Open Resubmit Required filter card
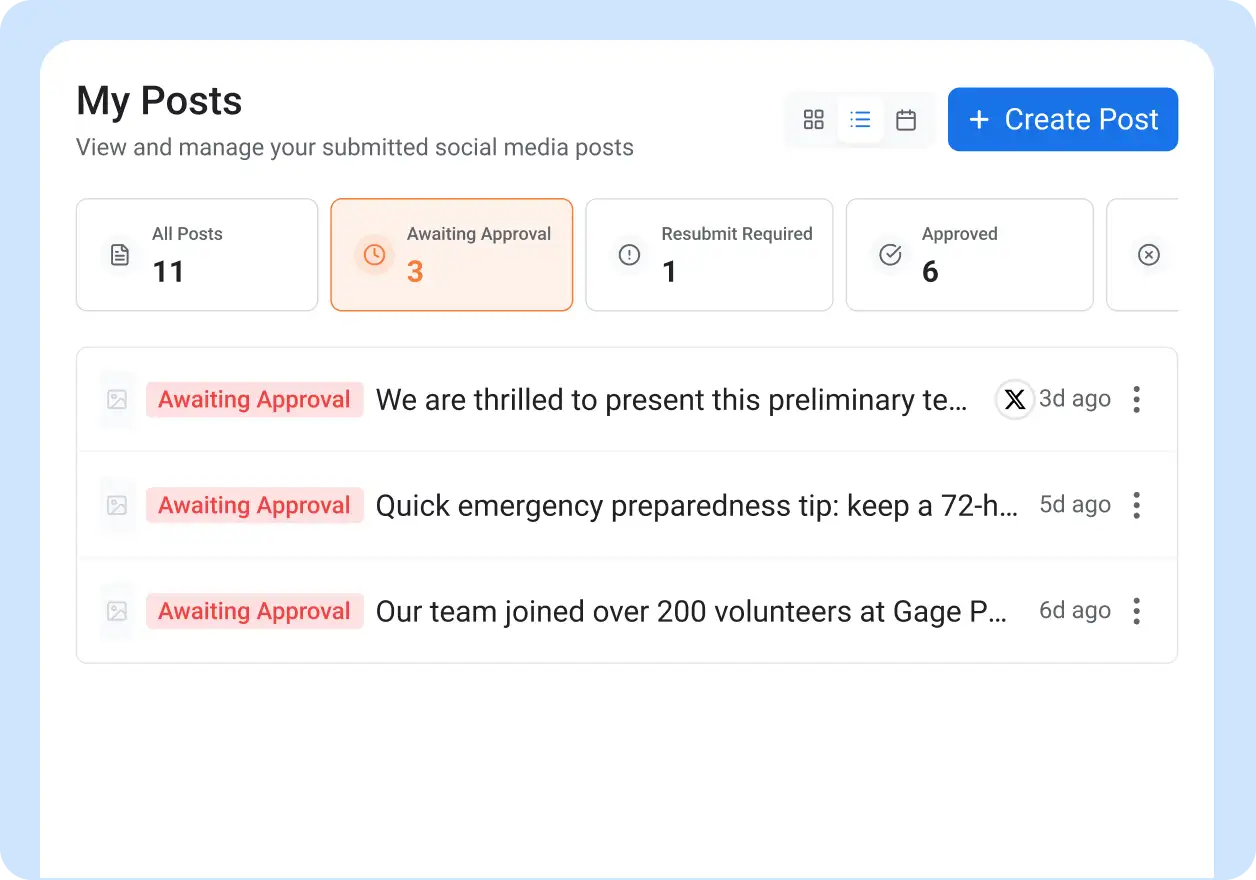 pyautogui.click(x=708, y=255)
